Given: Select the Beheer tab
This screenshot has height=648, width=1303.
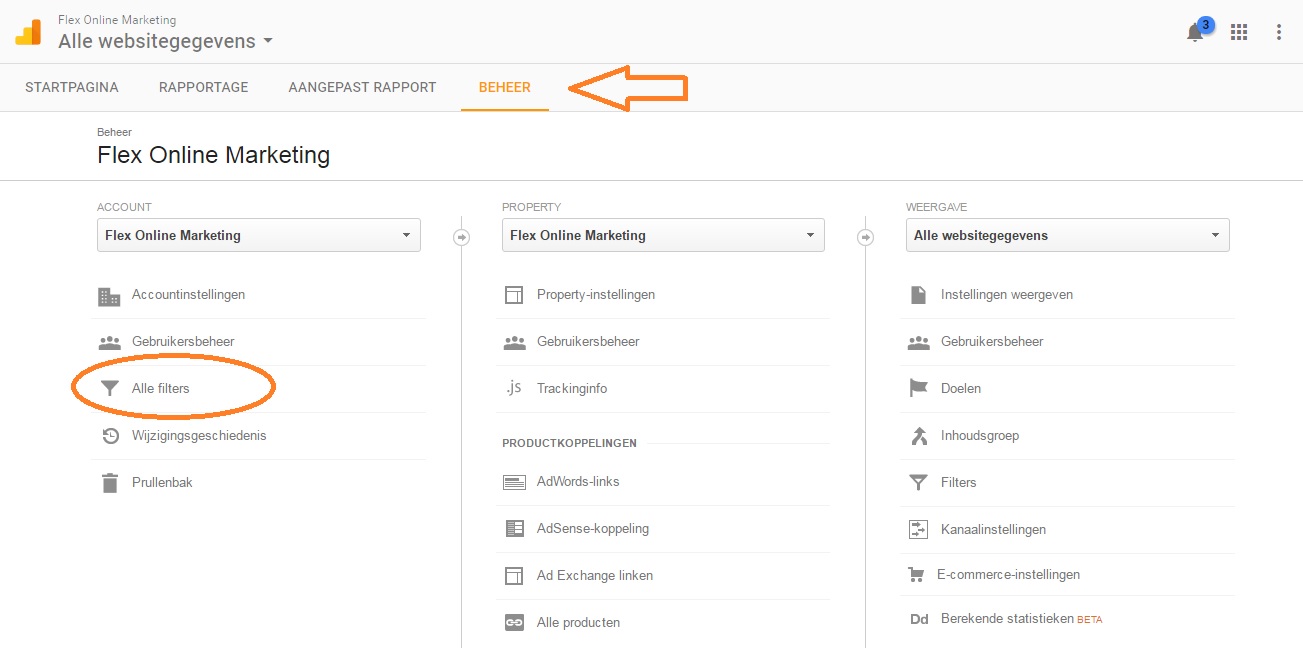Looking at the screenshot, I should click(505, 87).
